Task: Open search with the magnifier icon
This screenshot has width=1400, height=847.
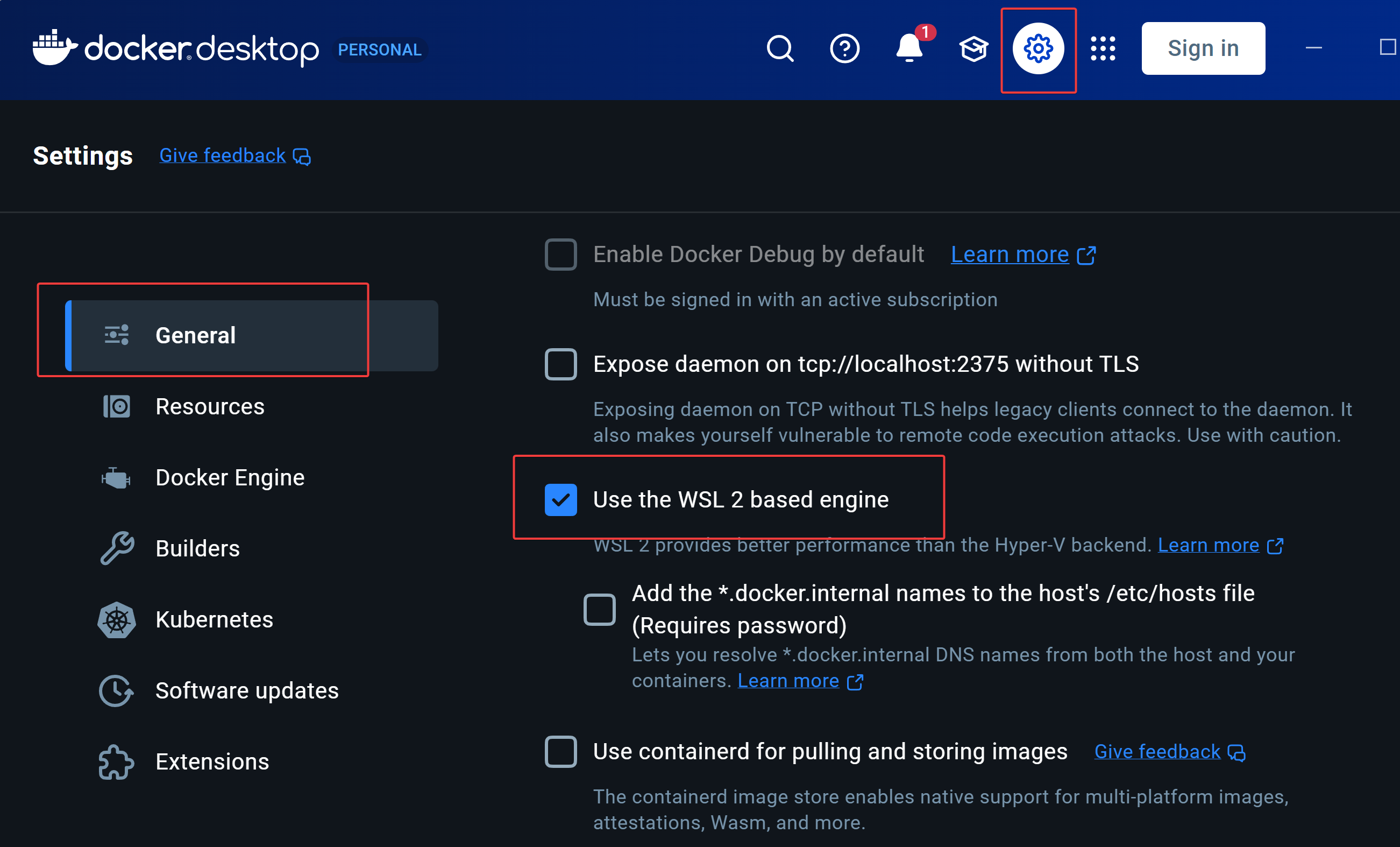Action: point(780,49)
